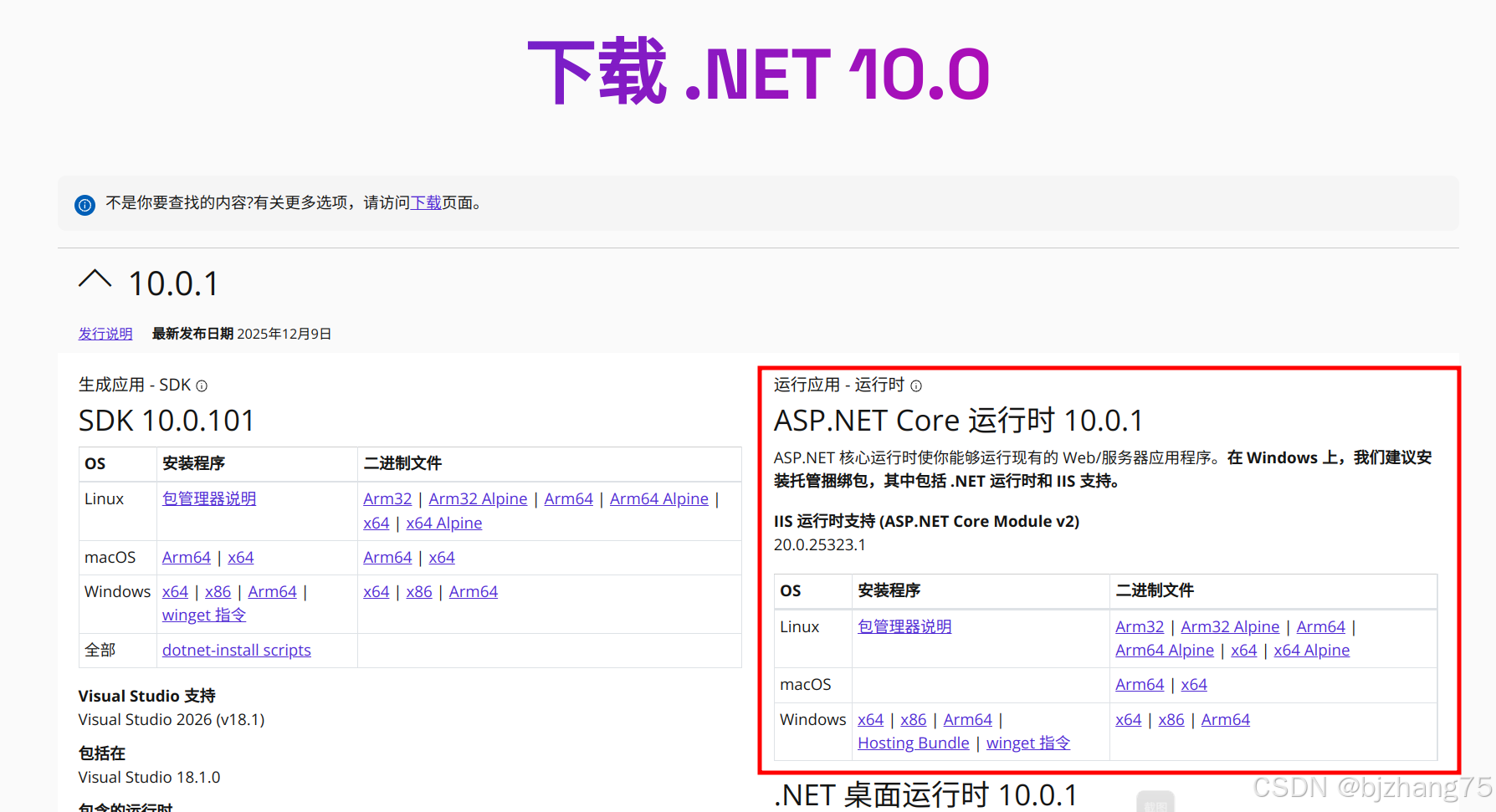This screenshot has width=1496, height=812.
Task: Download ASP.NET Core macOS x64 binary
Action: coord(1194,684)
